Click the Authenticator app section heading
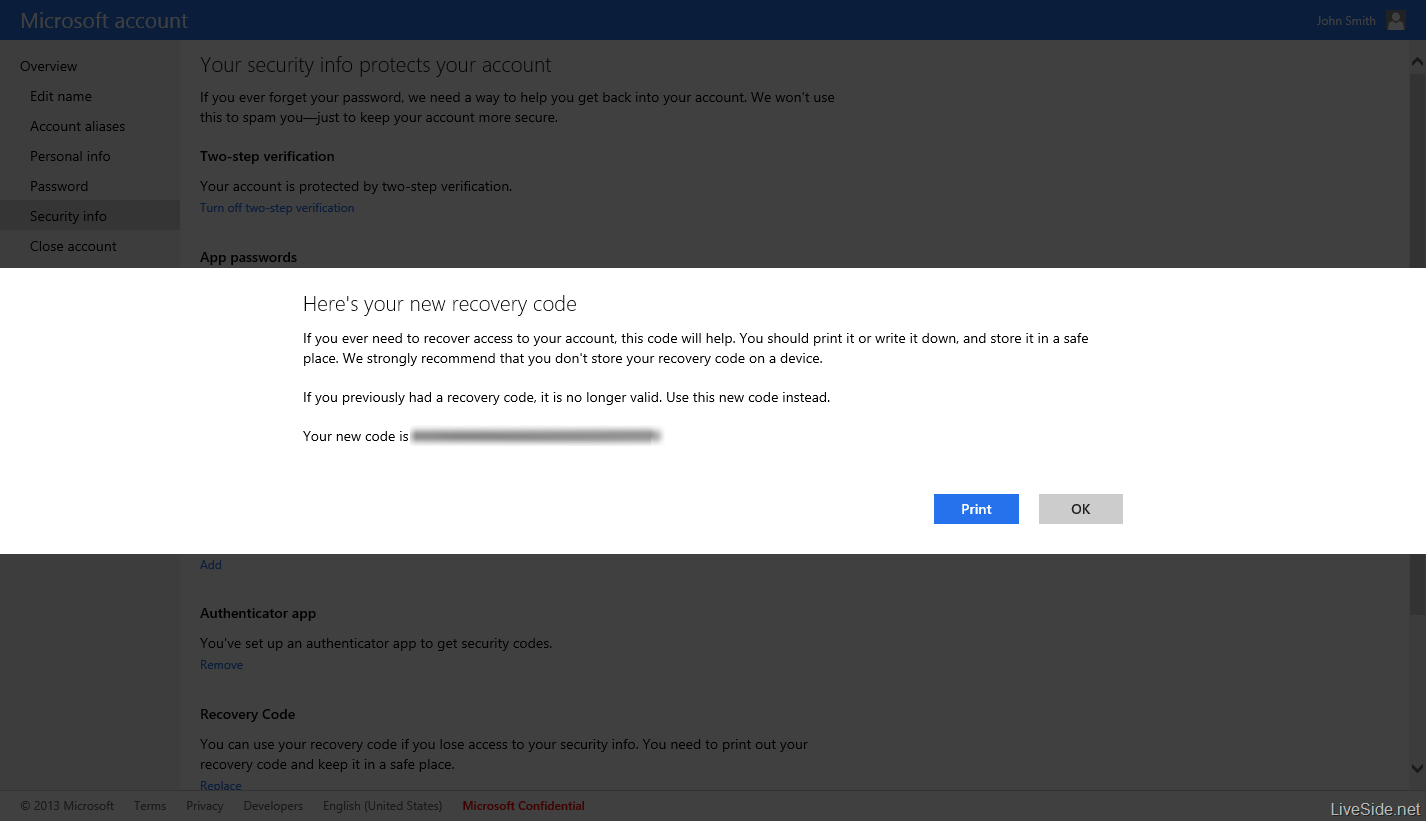This screenshot has width=1426, height=821. [258, 614]
